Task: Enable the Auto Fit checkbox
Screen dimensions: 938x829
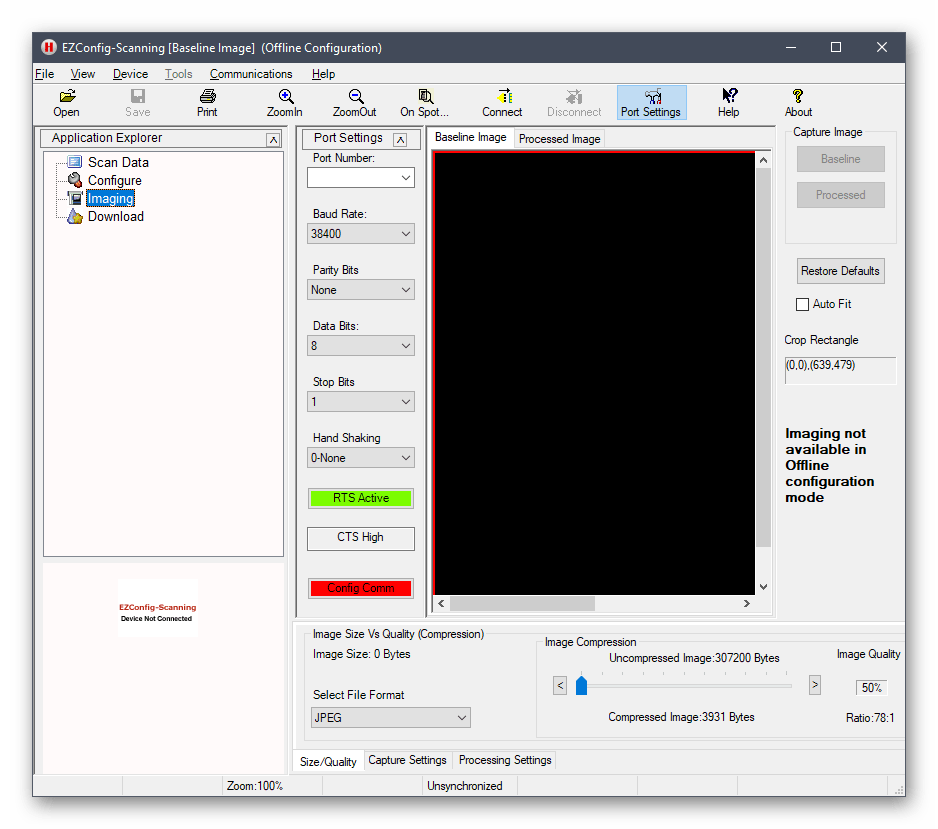Action: click(802, 304)
